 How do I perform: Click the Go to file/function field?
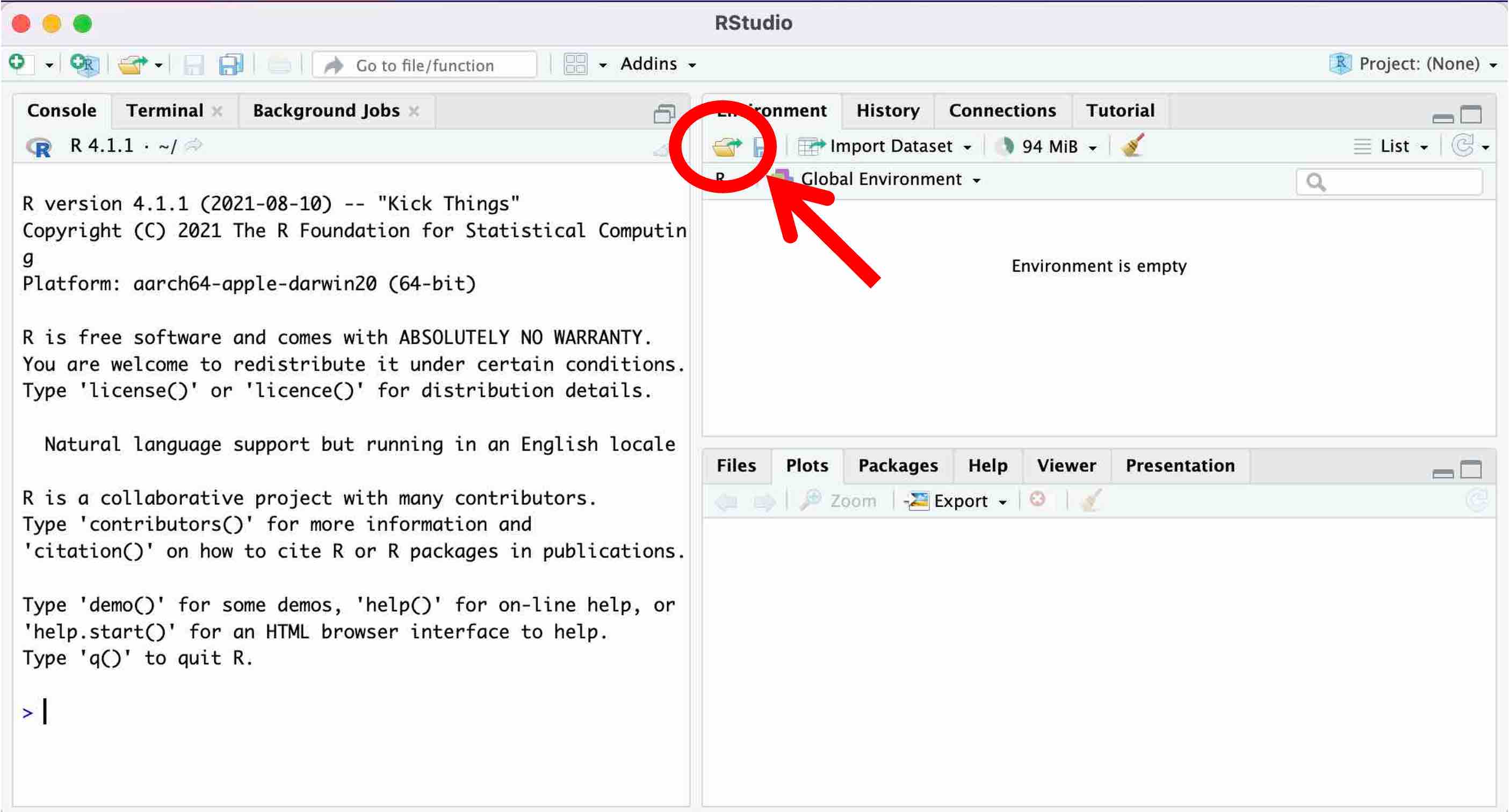click(x=425, y=65)
